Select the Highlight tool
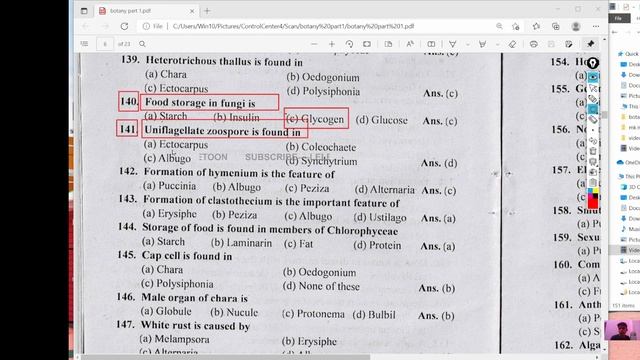This screenshot has width=640, height=360. [x=482, y=44]
